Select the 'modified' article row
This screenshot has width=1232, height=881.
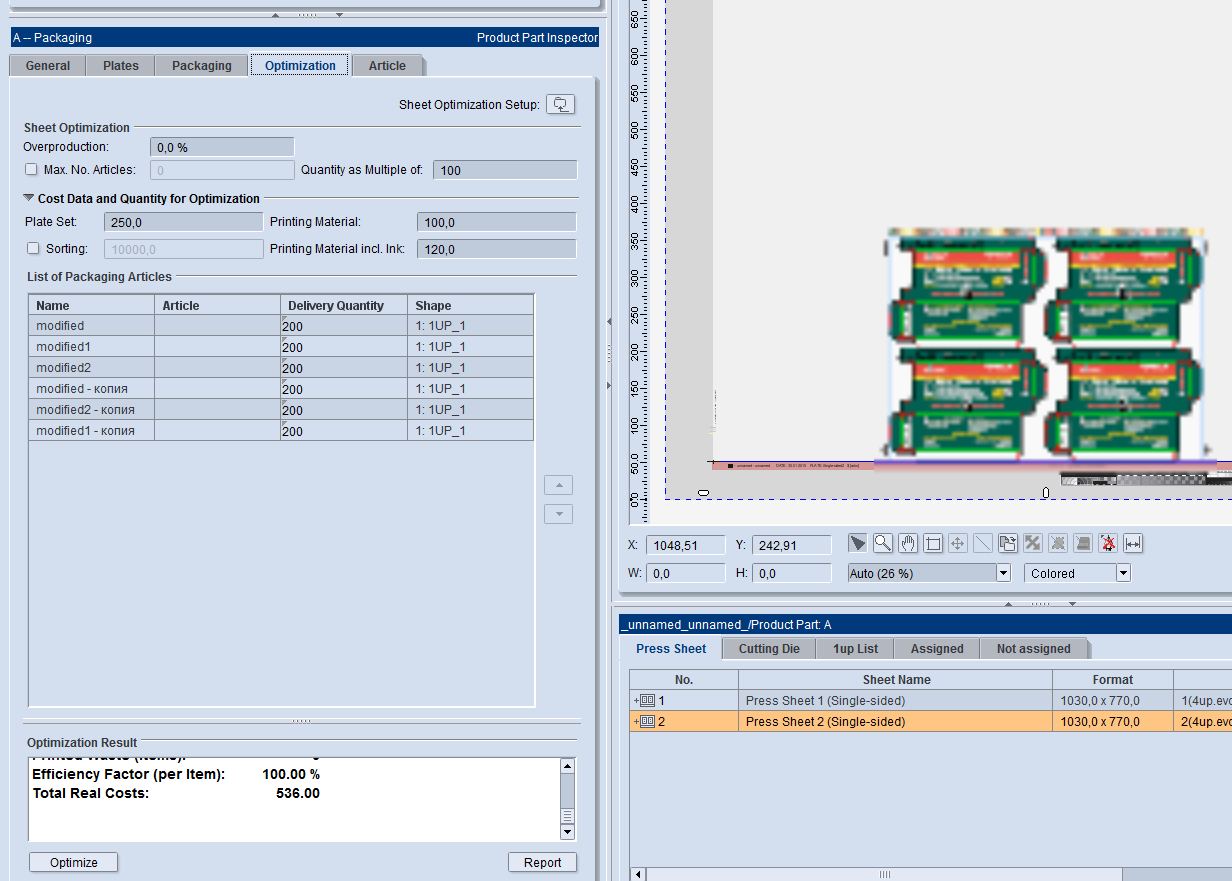tap(281, 325)
